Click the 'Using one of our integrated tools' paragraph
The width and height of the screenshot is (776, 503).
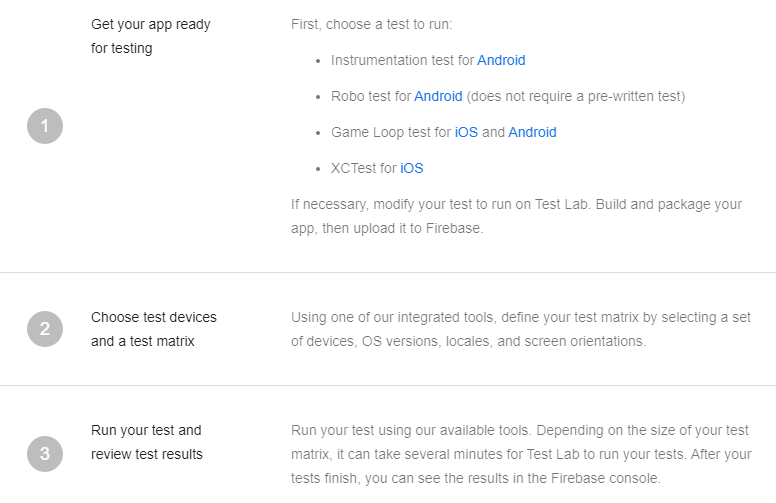[520, 329]
